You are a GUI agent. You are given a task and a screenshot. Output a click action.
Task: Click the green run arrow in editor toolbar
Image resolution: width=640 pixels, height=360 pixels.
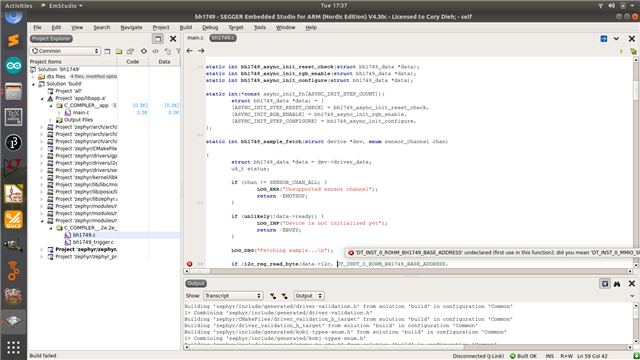[621, 51]
